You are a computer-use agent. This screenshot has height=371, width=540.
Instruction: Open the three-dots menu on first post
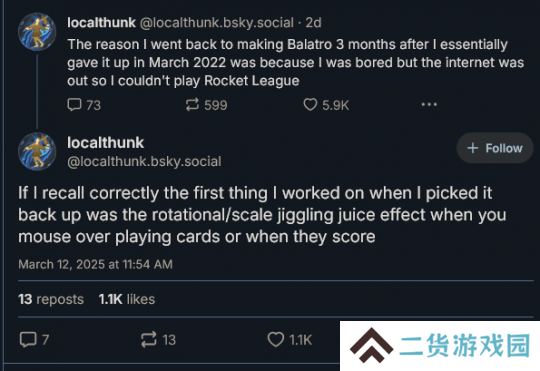click(429, 104)
